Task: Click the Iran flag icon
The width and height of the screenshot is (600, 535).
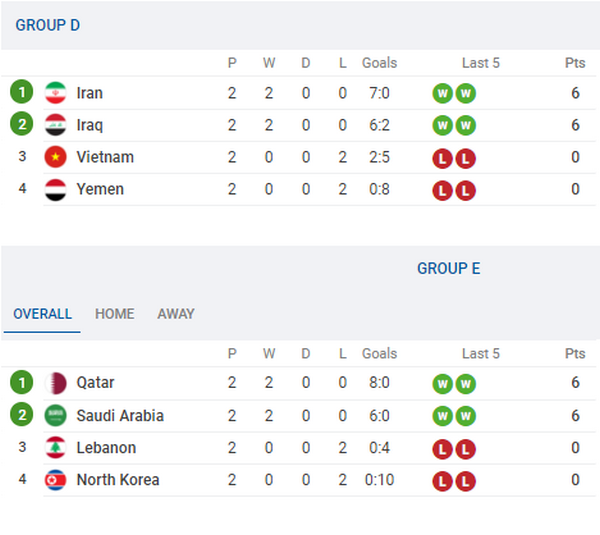Action: (x=55, y=93)
